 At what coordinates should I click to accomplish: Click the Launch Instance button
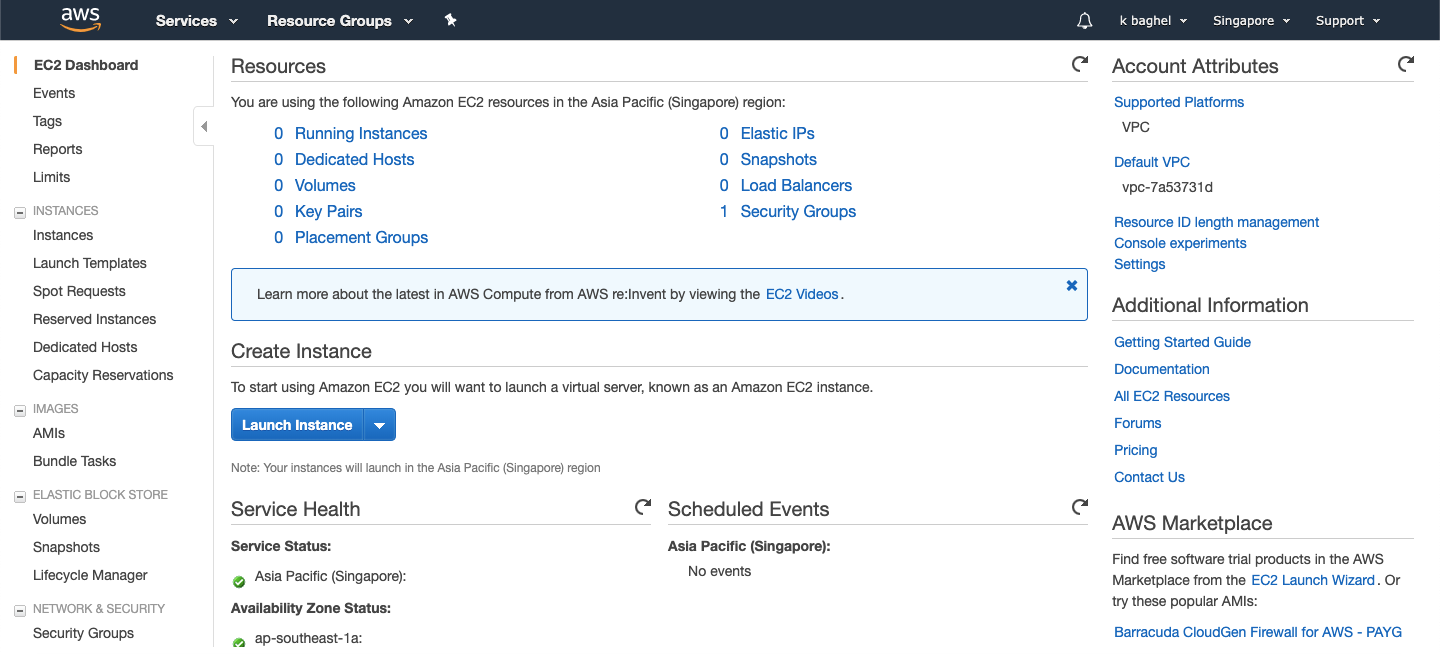pyautogui.click(x=297, y=425)
